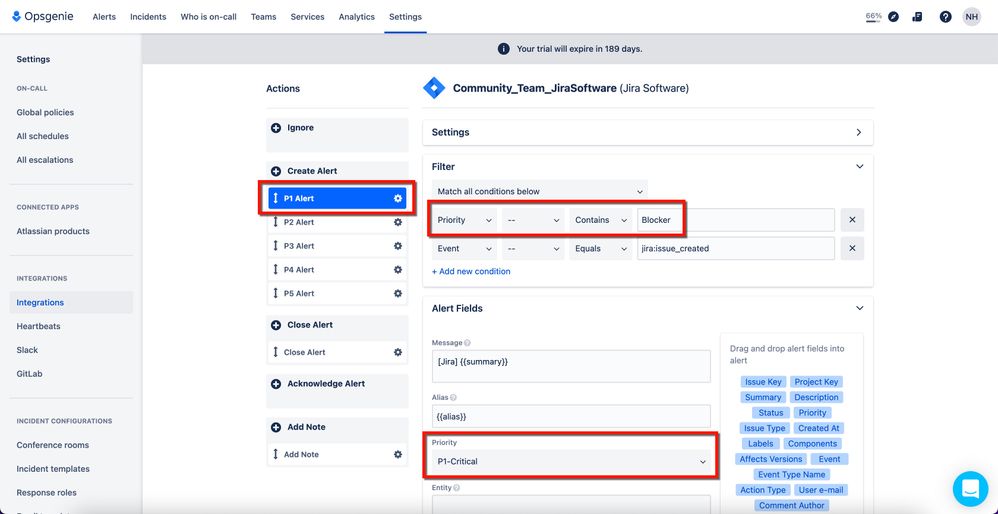Open Atlassian products in sidebar
Image resolution: width=998 pixels, height=514 pixels.
(53, 232)
